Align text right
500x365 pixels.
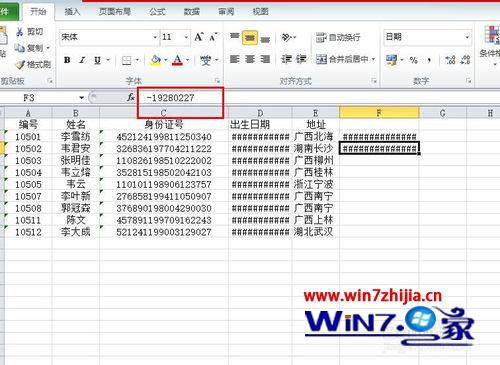[265, 59]
